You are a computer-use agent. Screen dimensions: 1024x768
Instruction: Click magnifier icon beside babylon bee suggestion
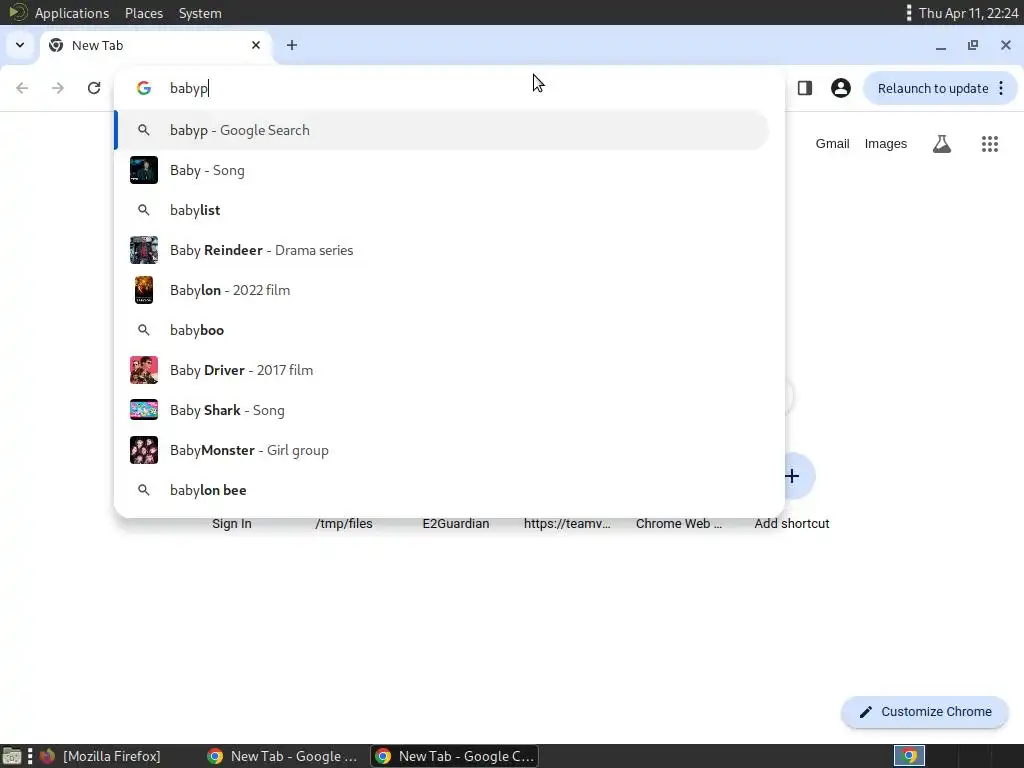pyautogui.click(x=144, y=490)
